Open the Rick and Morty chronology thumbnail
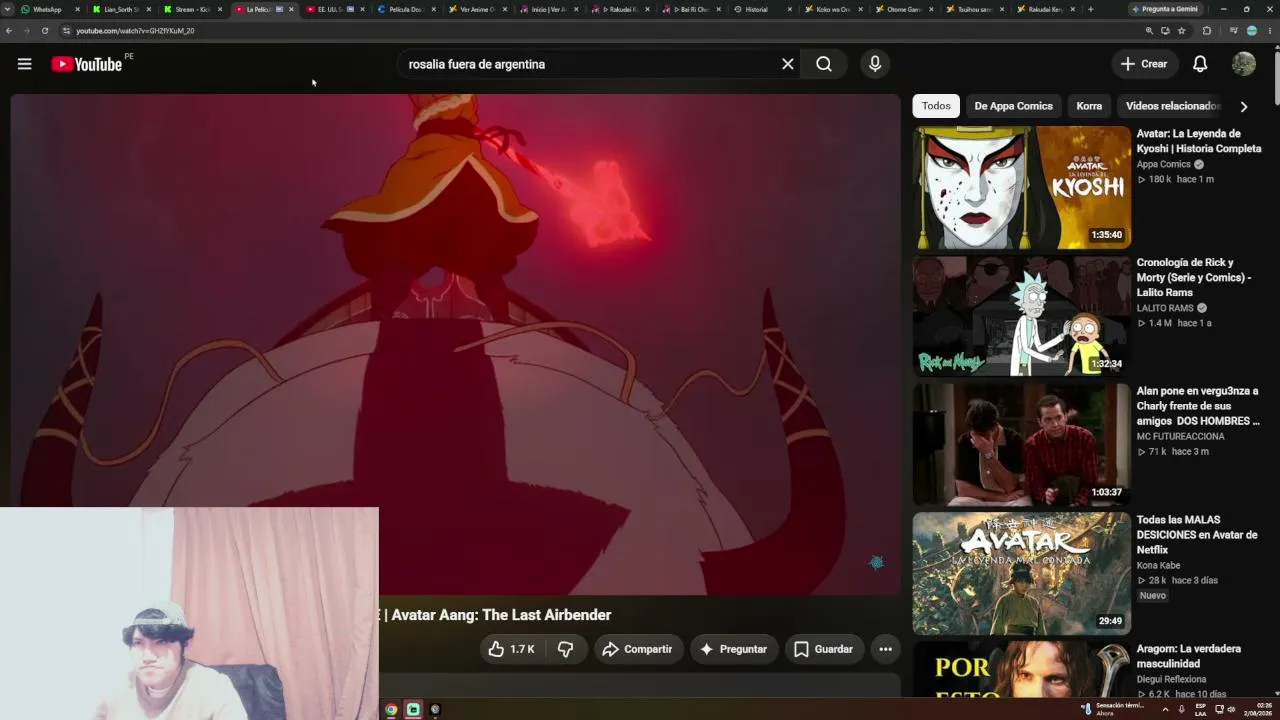Screen dimensions: 1280x720 tap(1022, 316)
